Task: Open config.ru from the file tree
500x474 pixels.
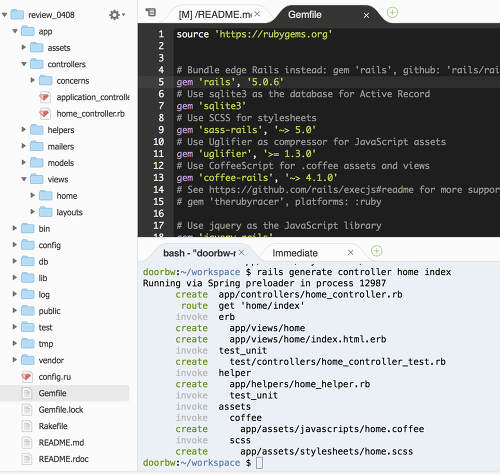Action: 55,377
